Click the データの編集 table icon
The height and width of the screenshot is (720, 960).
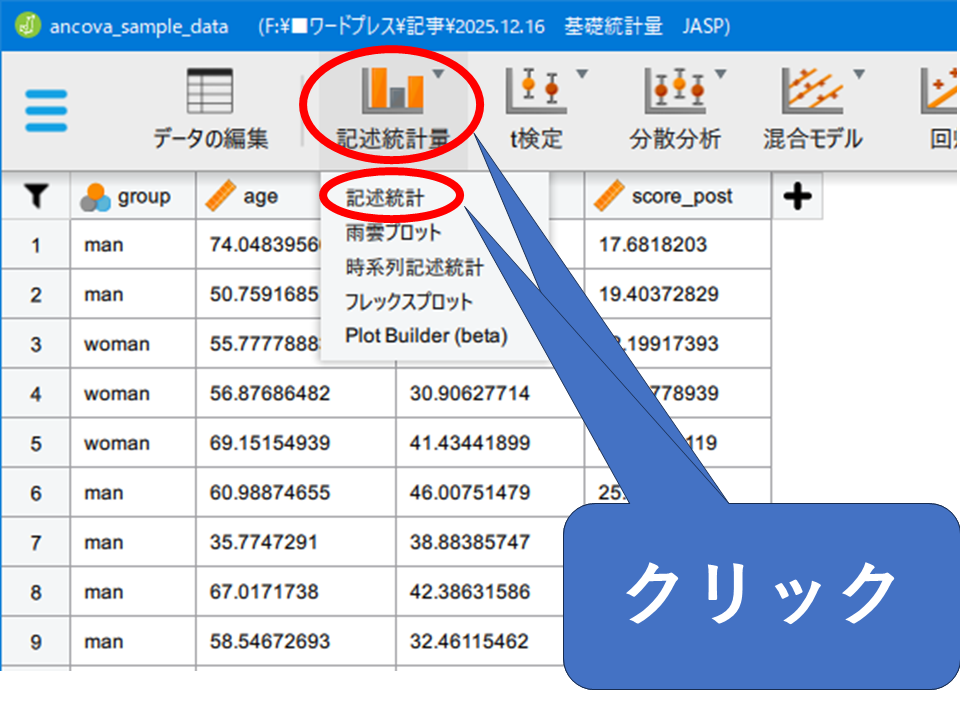(x=210, y=92)
